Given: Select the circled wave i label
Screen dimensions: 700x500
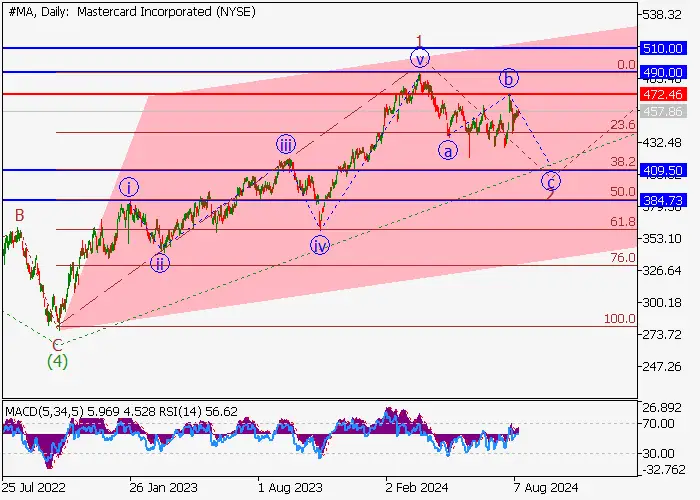Looking at the screenshot, I should [129, 188].
